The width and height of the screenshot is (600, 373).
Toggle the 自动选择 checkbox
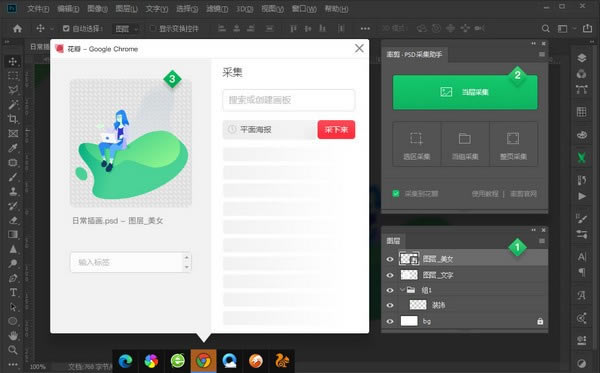(66, 28)
